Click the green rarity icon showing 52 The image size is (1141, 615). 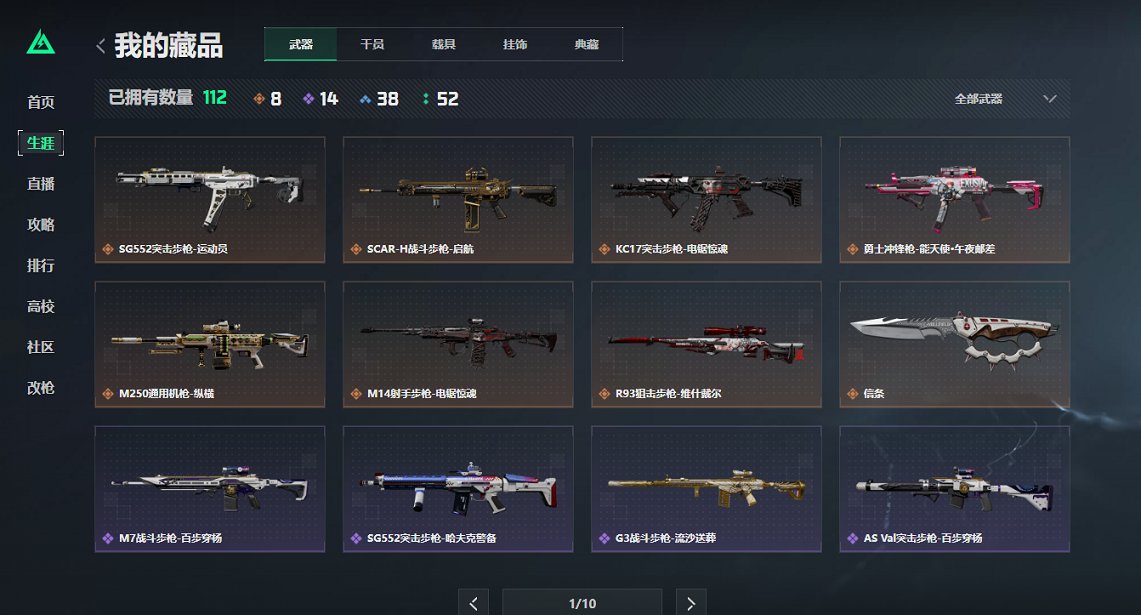pyautogui.click(x=426, y=99)
